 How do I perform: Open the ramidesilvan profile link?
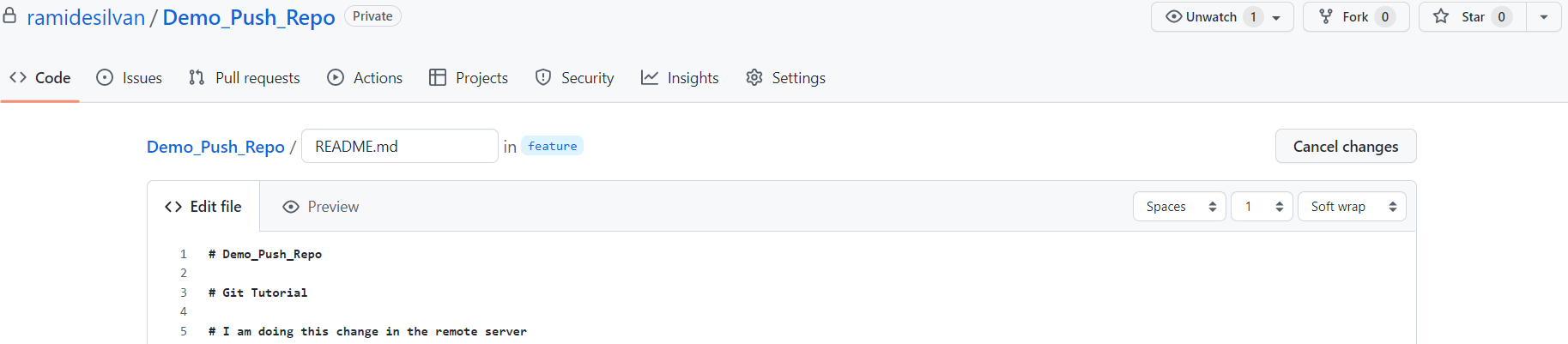pos(86,18)
